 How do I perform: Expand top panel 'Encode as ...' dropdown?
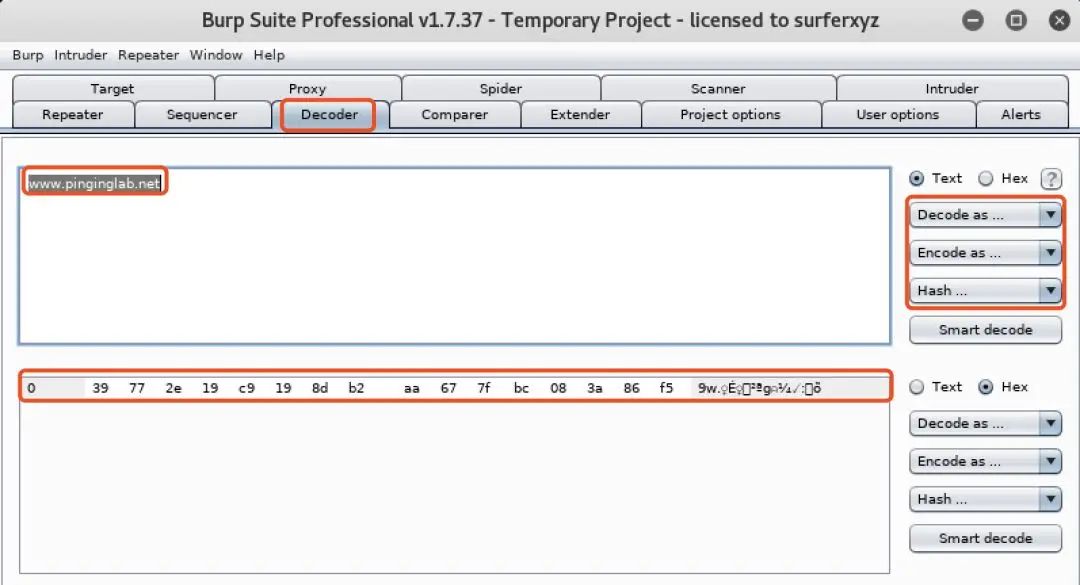pos(985,253)
